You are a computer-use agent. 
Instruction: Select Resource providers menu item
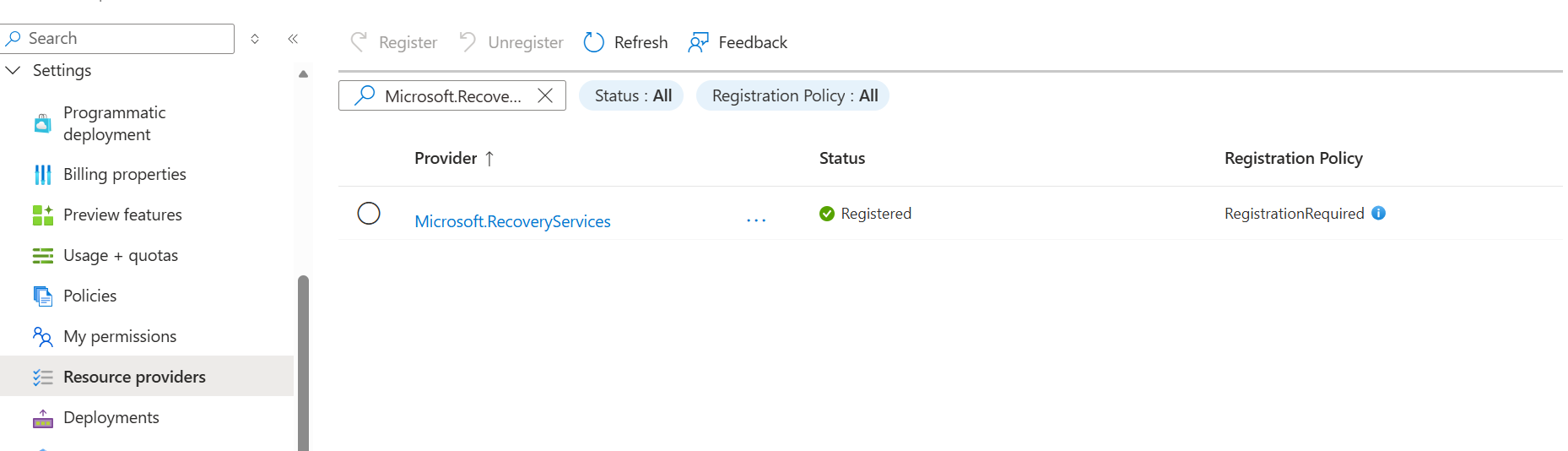click(147, 376)
